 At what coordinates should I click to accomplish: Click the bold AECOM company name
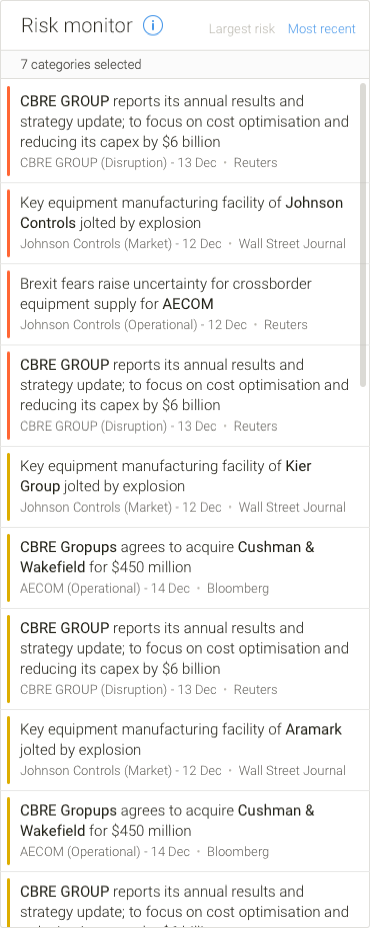click(x=188, y=304)
